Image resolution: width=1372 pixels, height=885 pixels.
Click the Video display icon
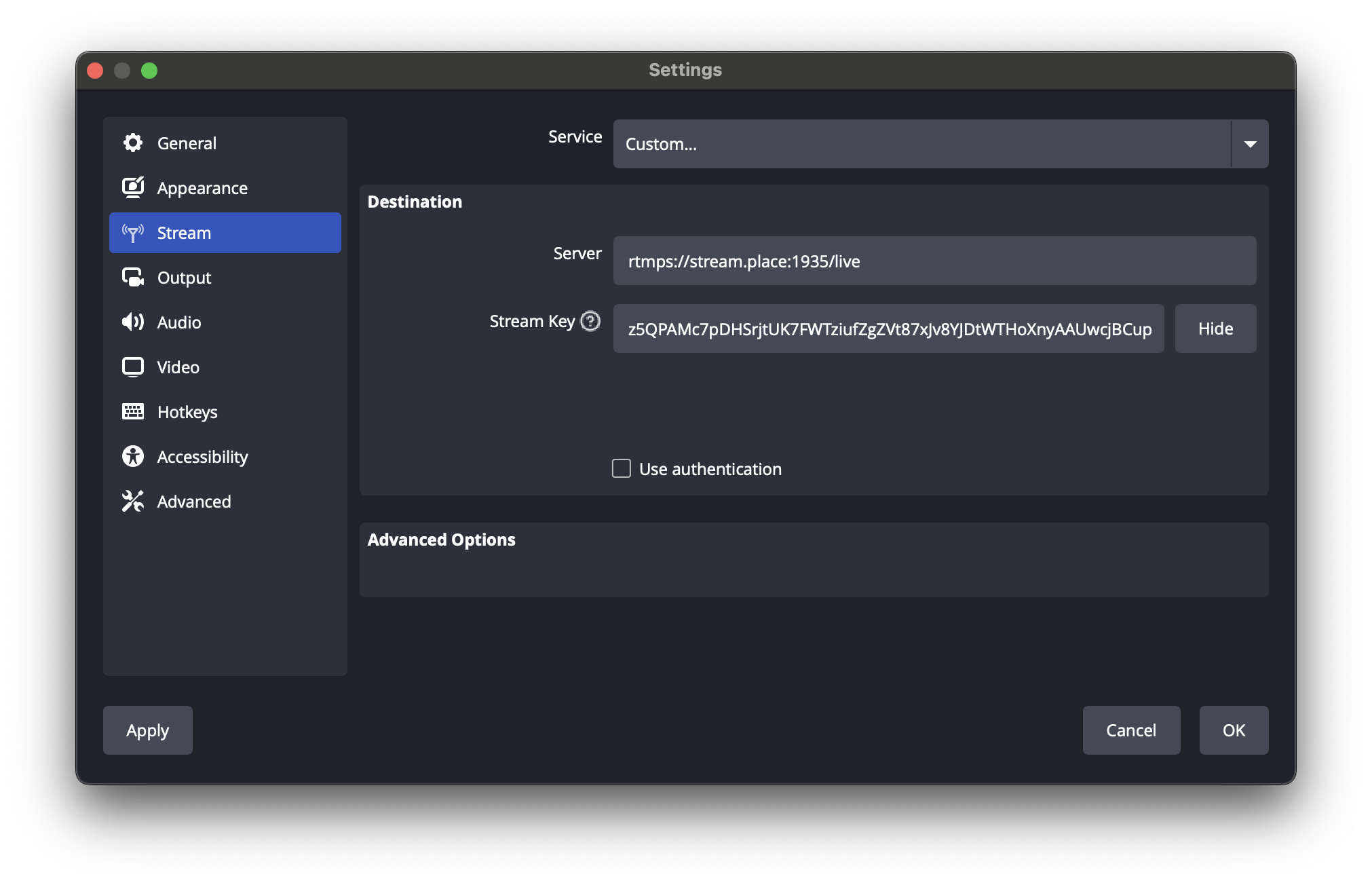click(x=133, y=367)
